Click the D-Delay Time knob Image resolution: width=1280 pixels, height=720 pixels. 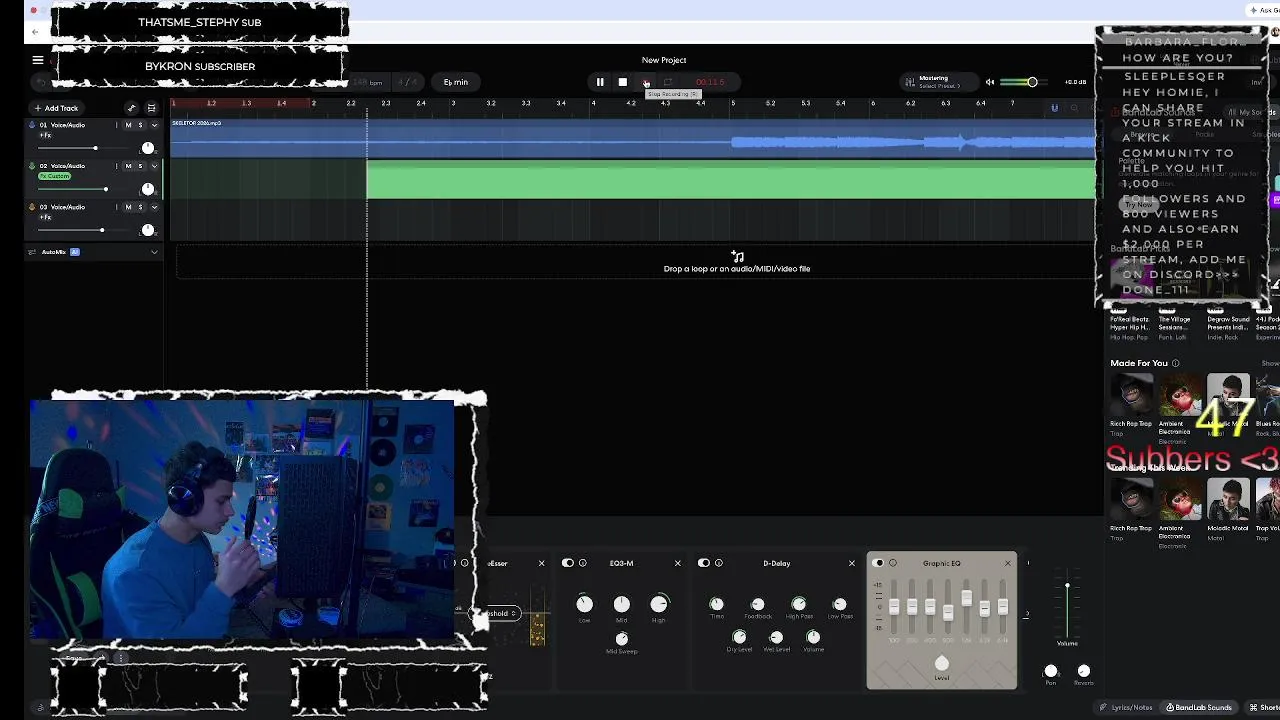pyautogui.click(x=716, y=604)
